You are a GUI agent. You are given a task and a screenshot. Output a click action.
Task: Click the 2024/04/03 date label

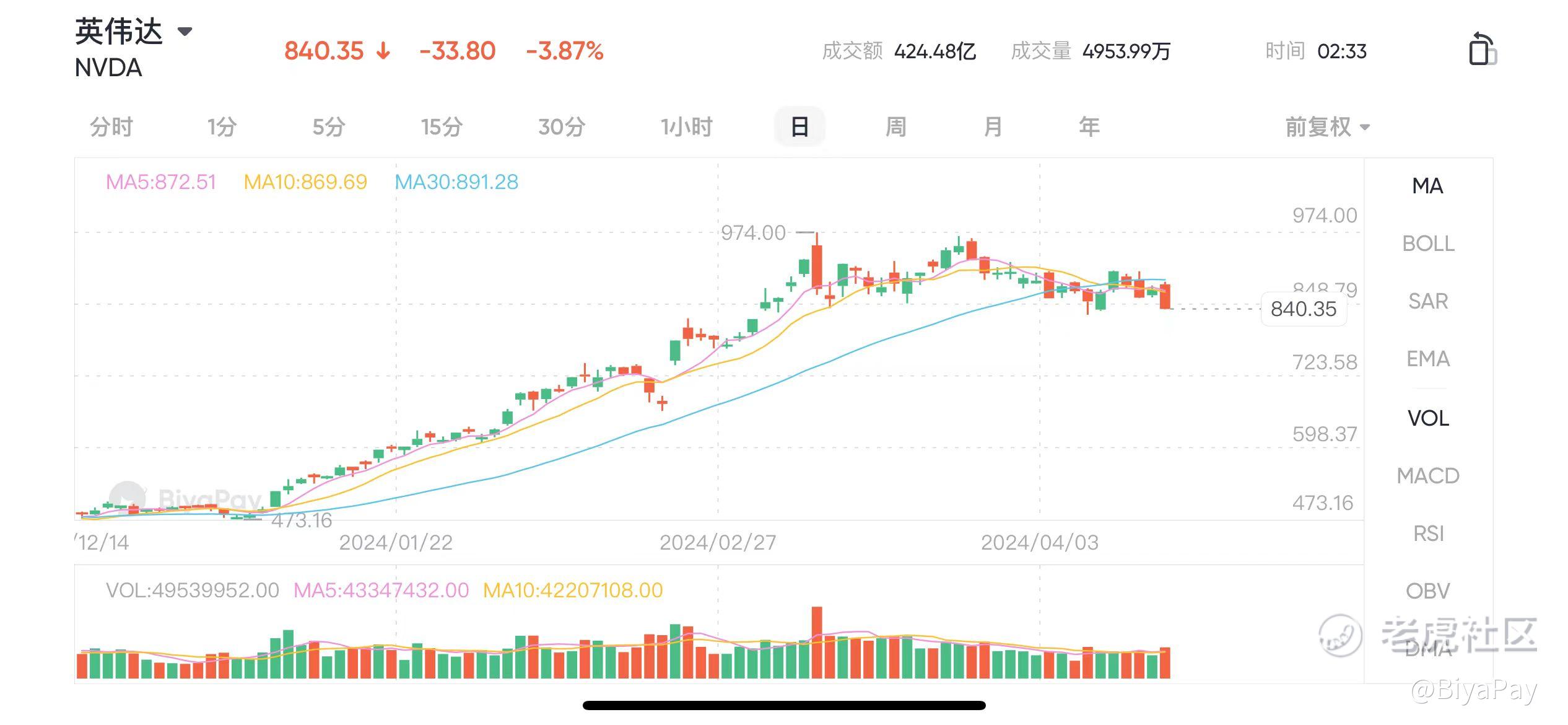[x=1040, y=543]
